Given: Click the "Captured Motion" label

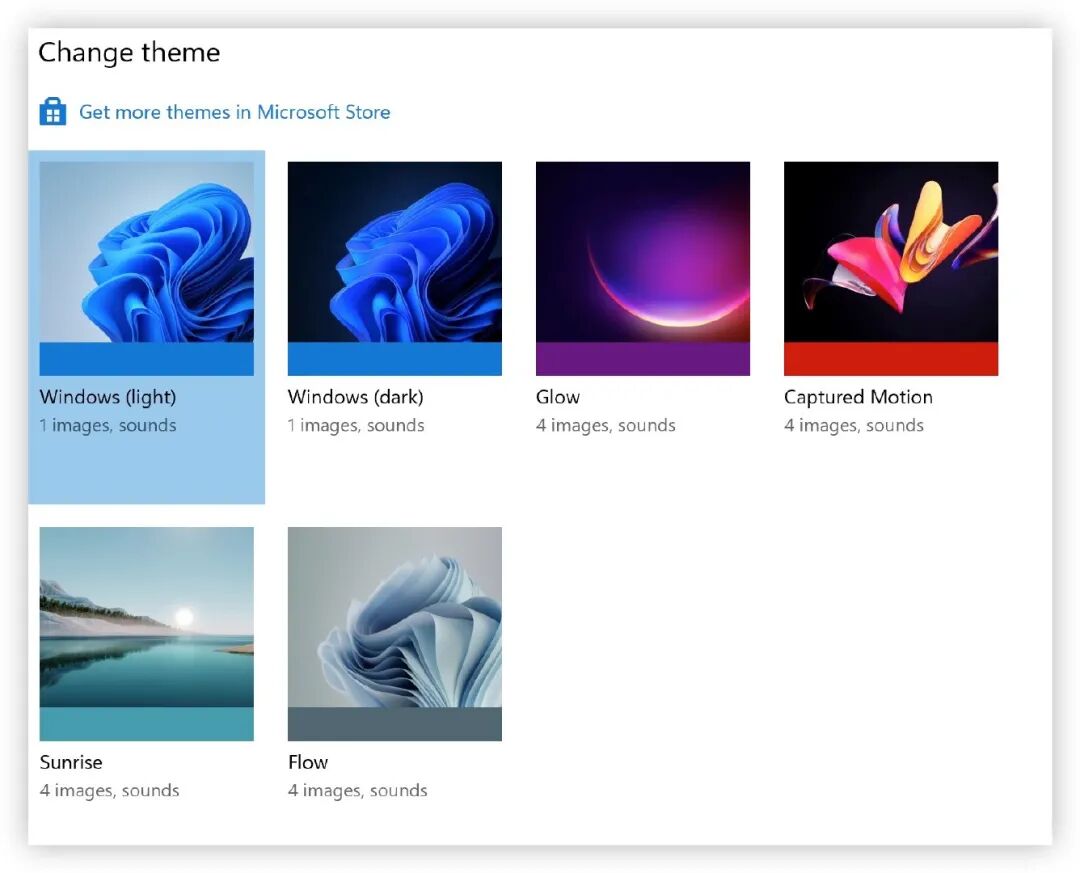Looking at the screenshot, I should click(x=858, y=396).
